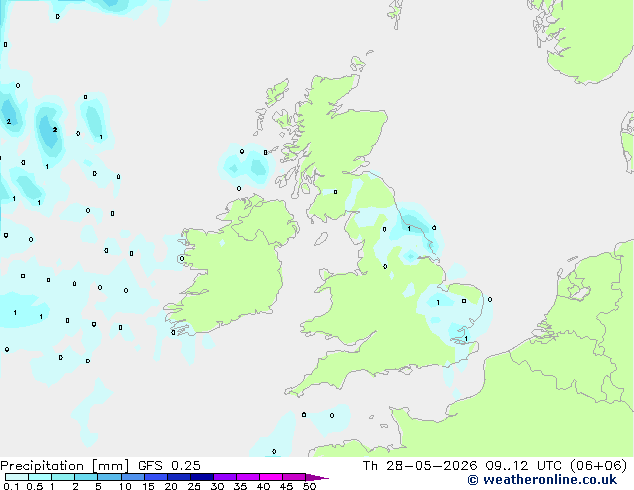The height and width of the screenshot is (490, 634).
Task: Click the legend scale label "35"
Action: click(240, 486)
